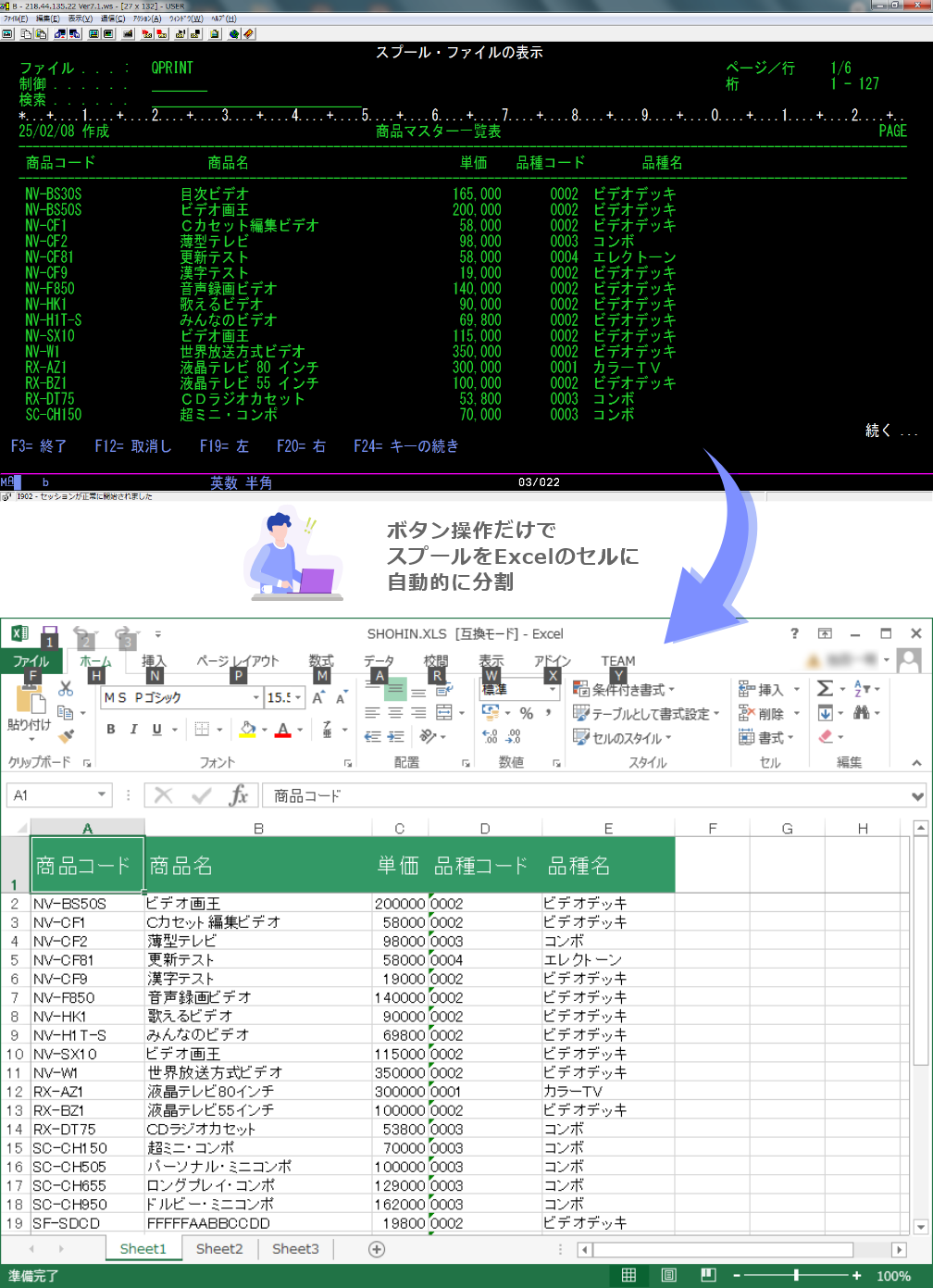Click the Decrease Font Size icon

point(341,698)
